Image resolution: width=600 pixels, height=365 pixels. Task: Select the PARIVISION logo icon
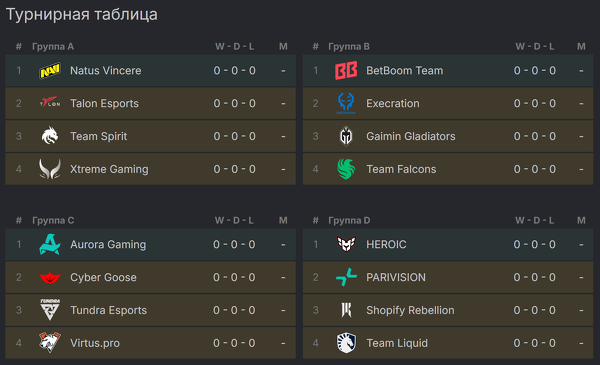[346, 277]
